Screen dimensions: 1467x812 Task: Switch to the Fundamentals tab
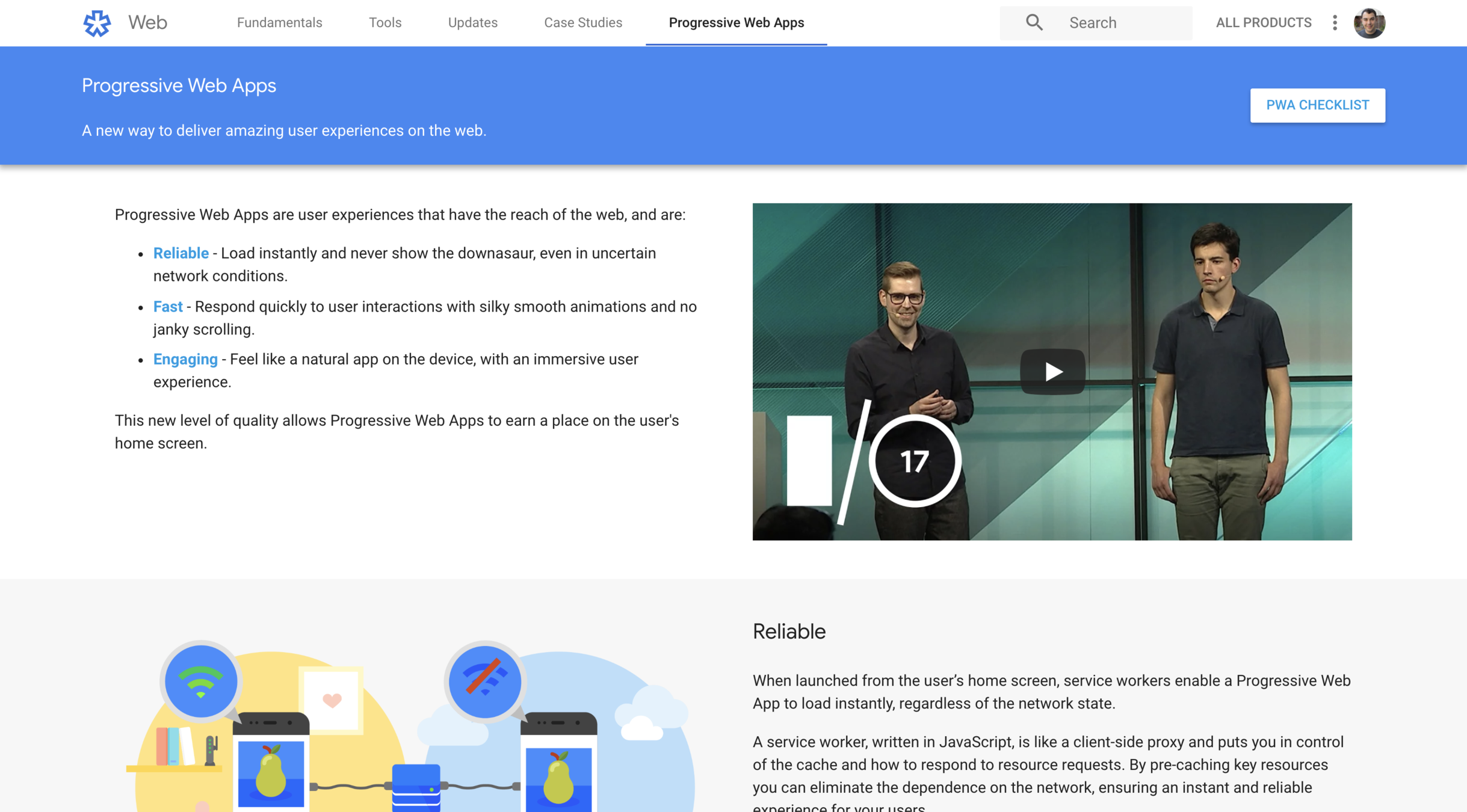(279, 23)
